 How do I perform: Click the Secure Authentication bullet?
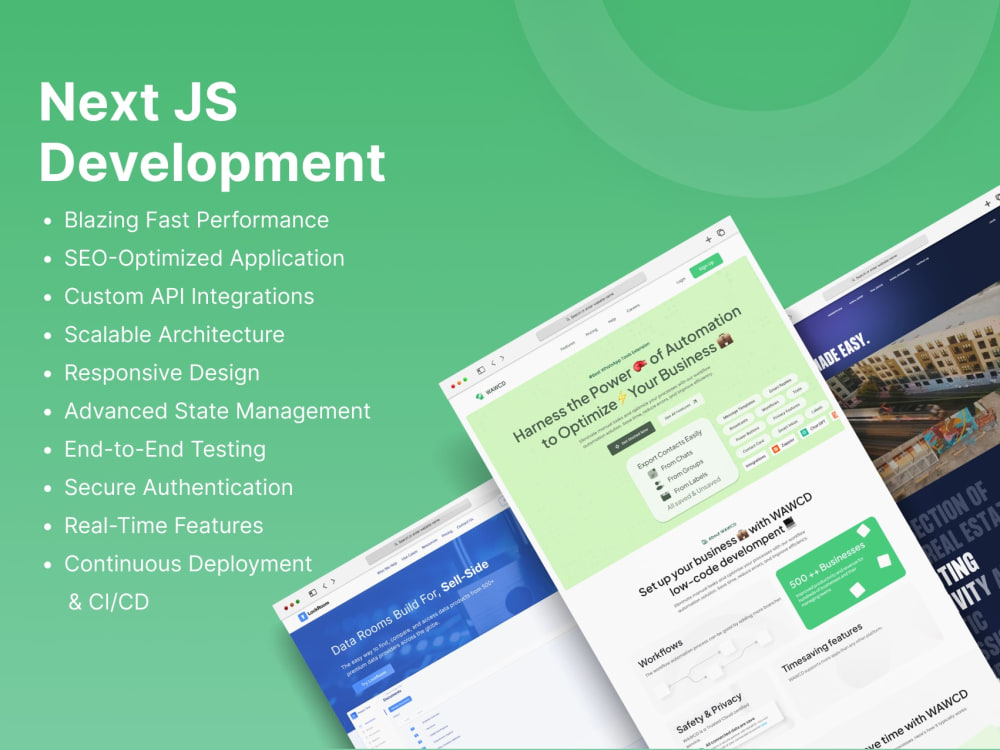[179, 488]
